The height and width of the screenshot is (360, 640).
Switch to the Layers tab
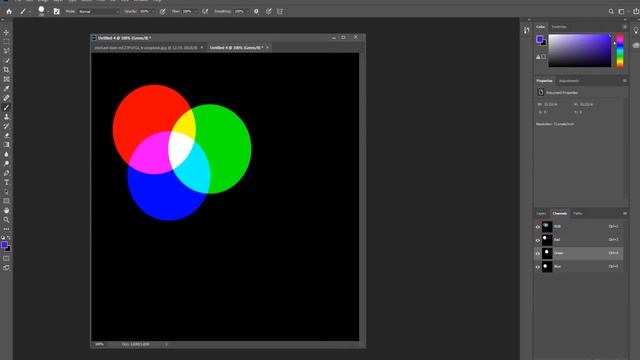coord(541,213)
